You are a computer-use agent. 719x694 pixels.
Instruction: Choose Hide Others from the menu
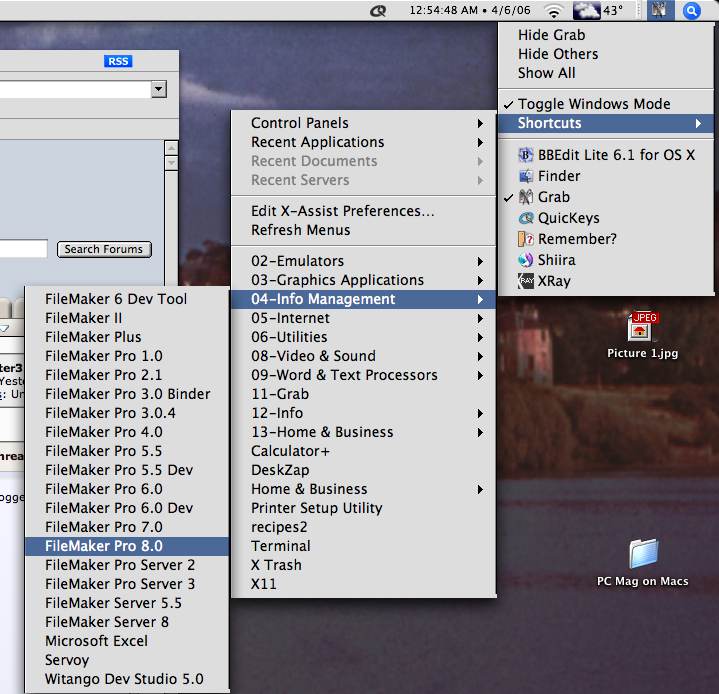tap(606, 54)
